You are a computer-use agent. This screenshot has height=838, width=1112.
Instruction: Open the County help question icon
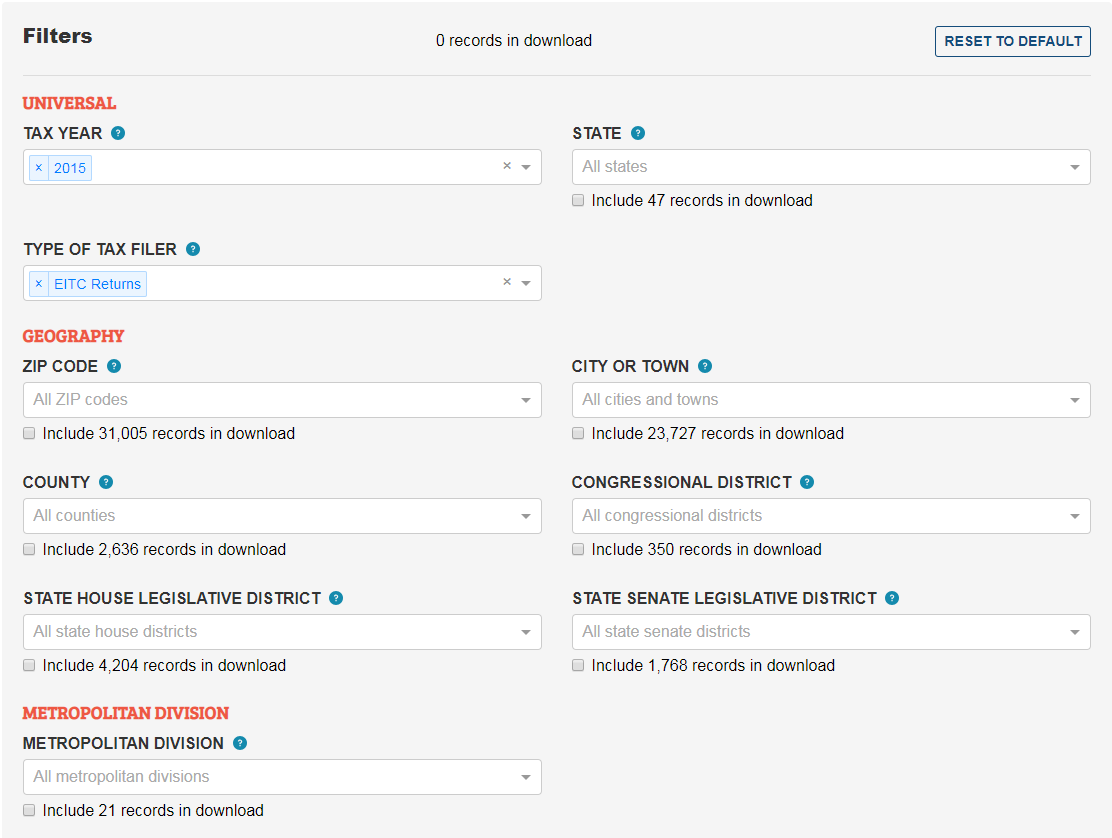106,482
